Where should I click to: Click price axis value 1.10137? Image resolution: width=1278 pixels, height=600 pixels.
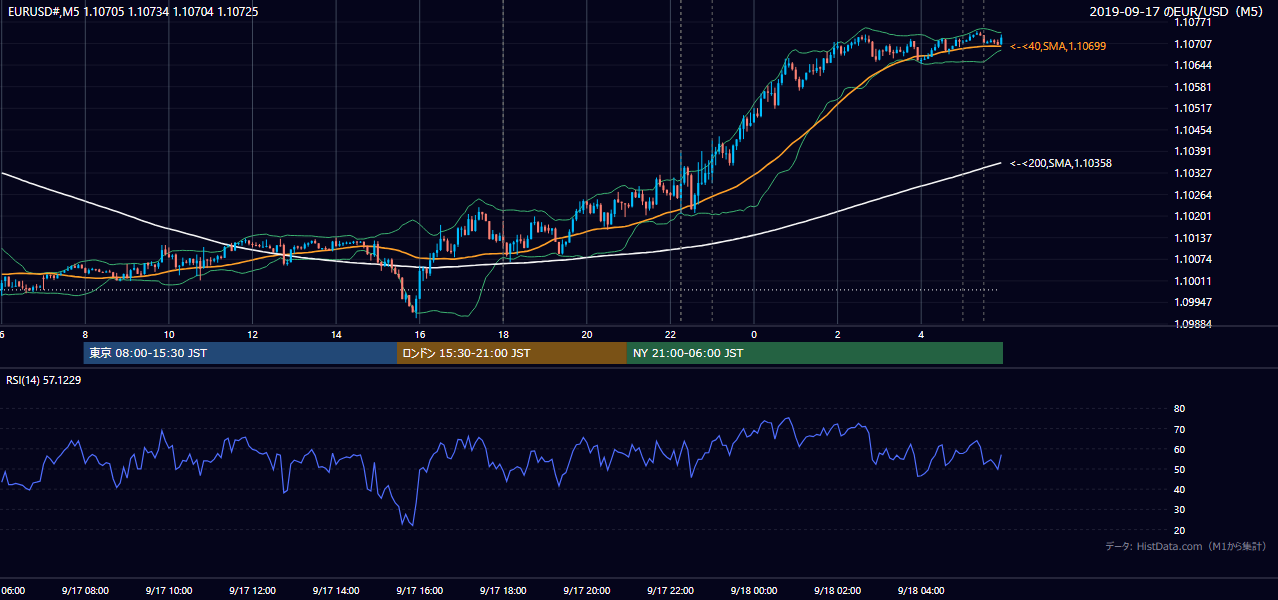(1192, 238)
